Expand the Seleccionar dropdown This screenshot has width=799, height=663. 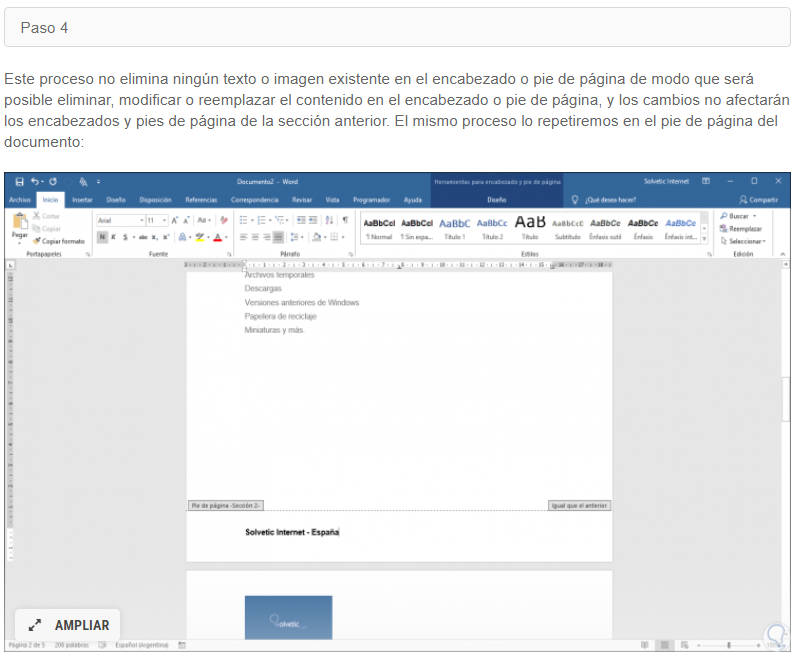click(x=765, y=241)
